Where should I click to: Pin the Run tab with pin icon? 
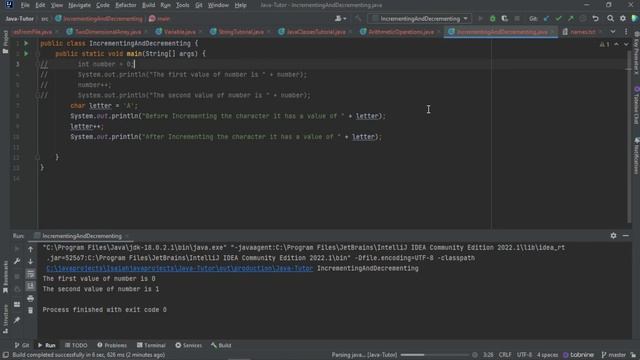[x=17, y=320]
